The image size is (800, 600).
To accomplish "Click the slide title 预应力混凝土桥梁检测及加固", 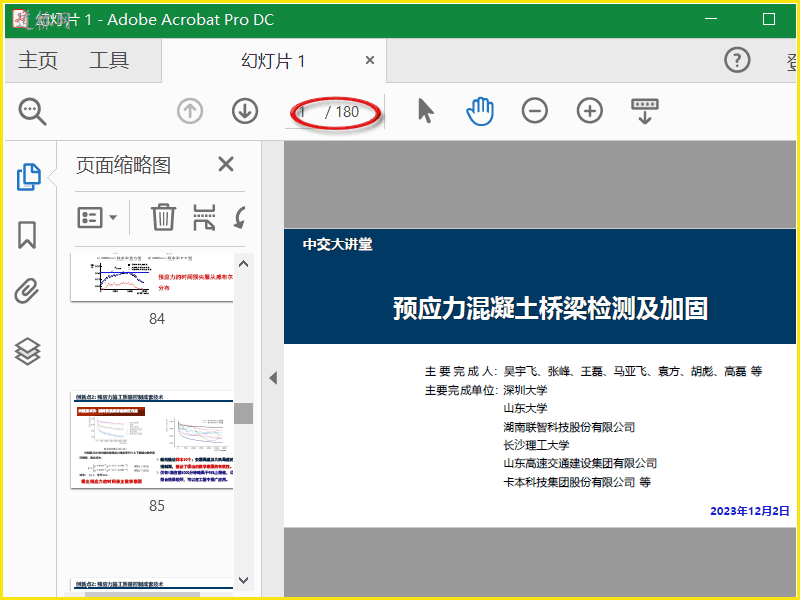I will (x=550, y=309).
